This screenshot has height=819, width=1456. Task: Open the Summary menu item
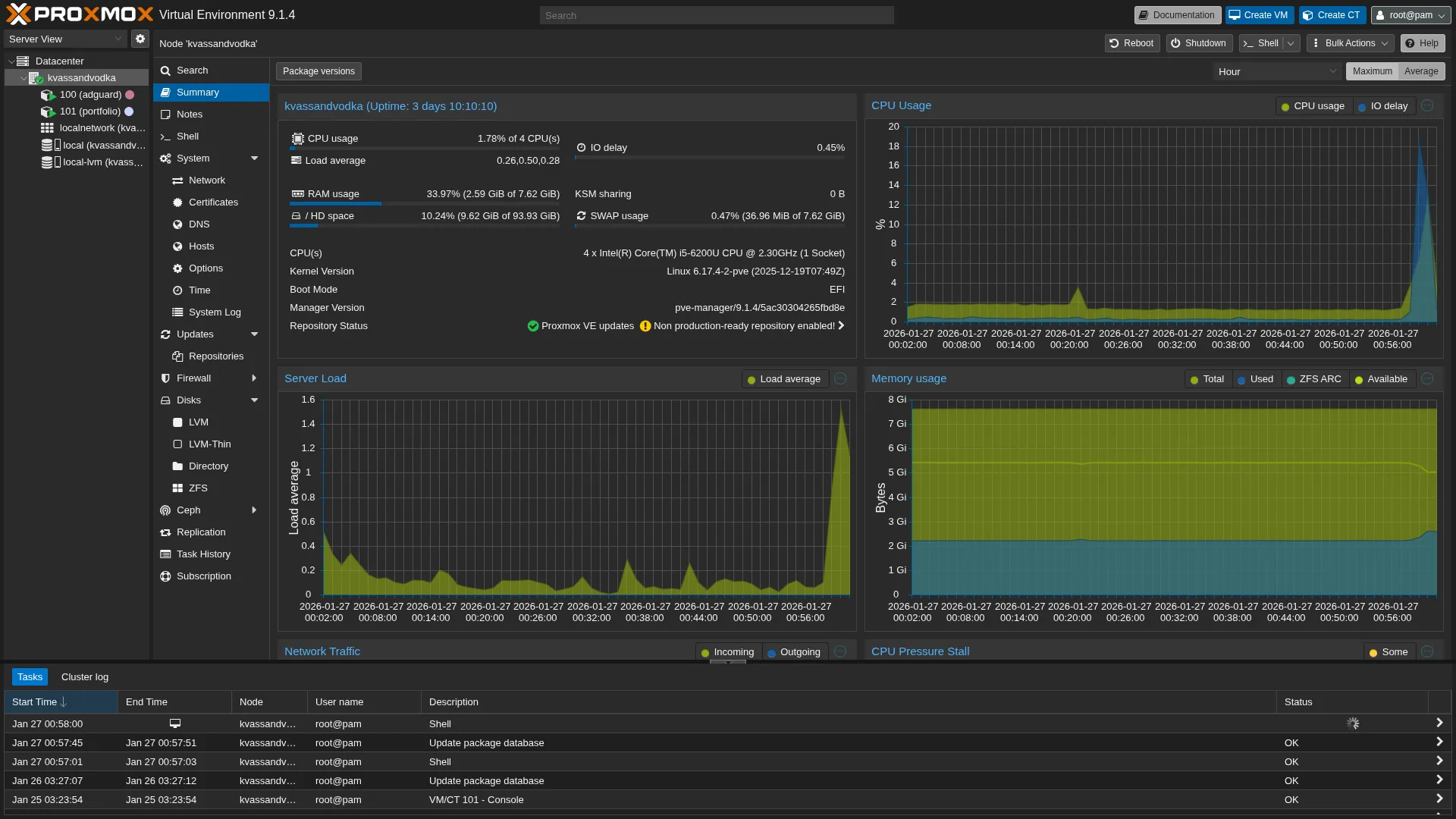pyautogui.click(x=198, y=93)
